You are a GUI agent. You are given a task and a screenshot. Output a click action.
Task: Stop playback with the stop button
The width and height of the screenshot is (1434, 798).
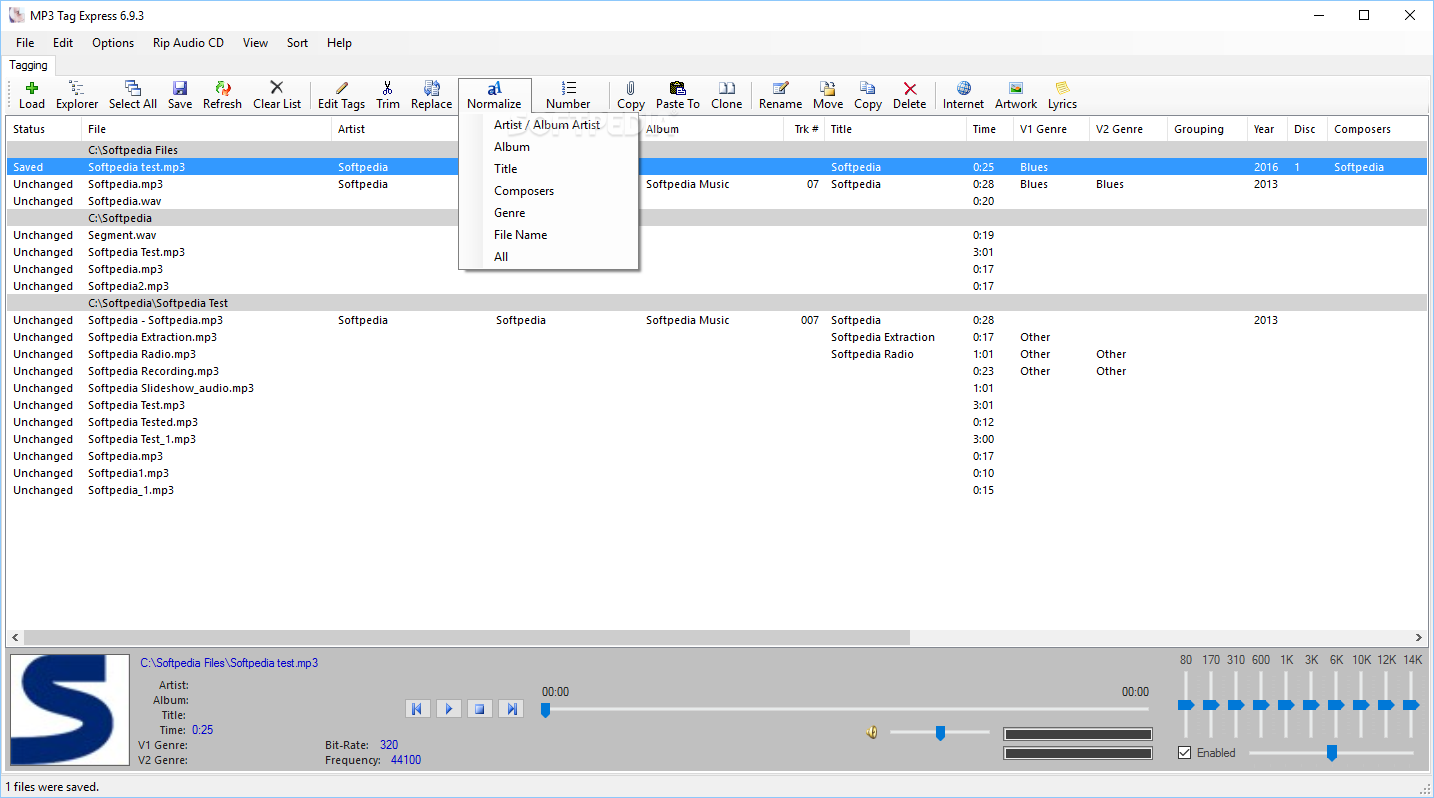point(480,708)
